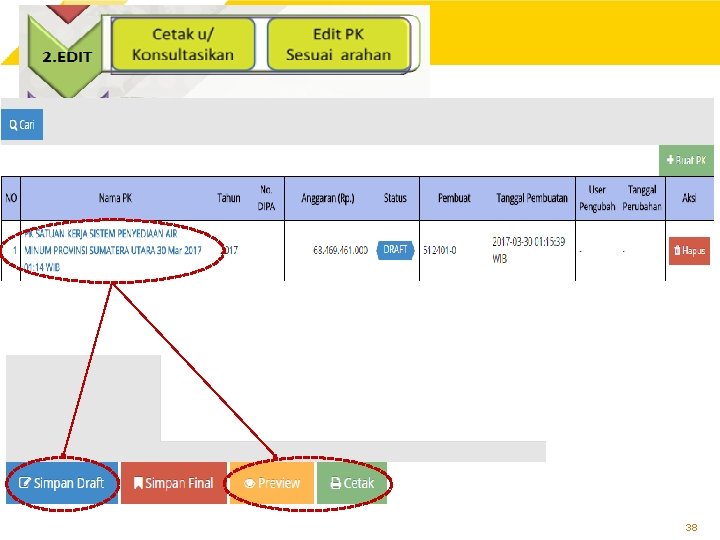Viewport: 720px width, 540px height.
Task: Click the Anggaran (Rp.) column header
Action: tap(328, 198)
